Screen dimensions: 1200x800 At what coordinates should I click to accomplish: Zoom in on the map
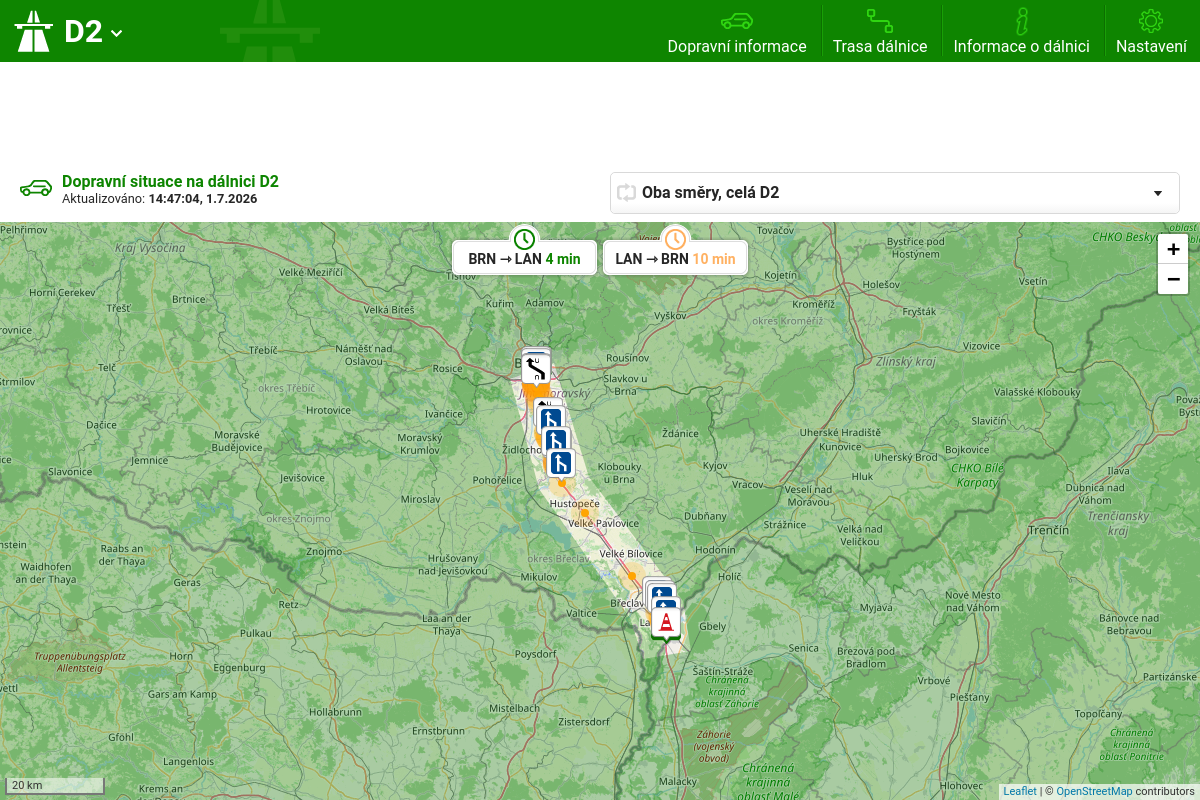[x=1173, y=249]
